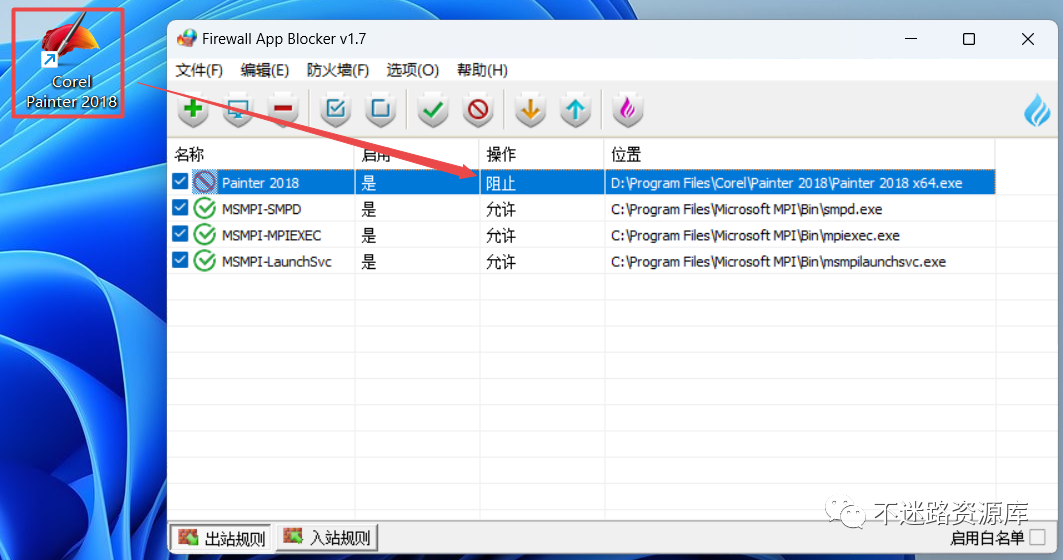Enable the 启用白名单 whitelist checkbox
Viewport: 1063px width, 560px height.
(x=1037, y=538)
